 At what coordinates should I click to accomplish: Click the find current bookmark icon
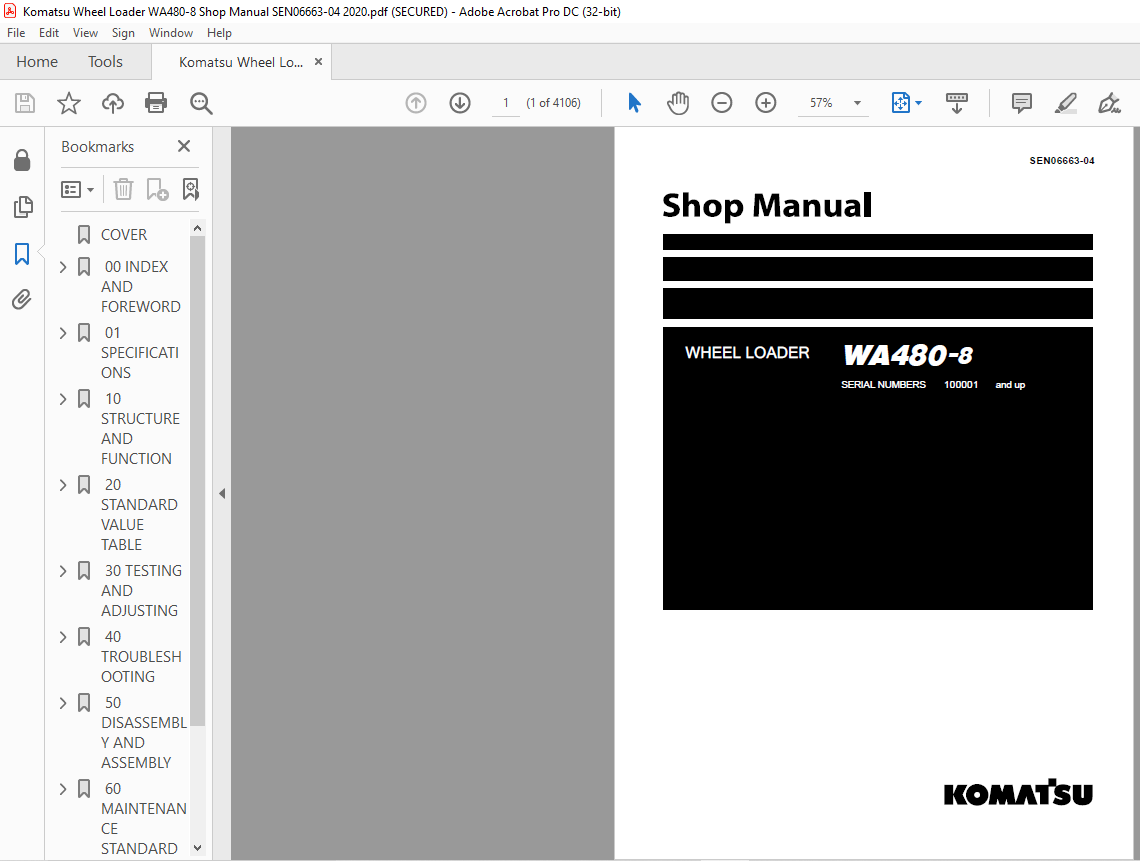coord(190,190)
